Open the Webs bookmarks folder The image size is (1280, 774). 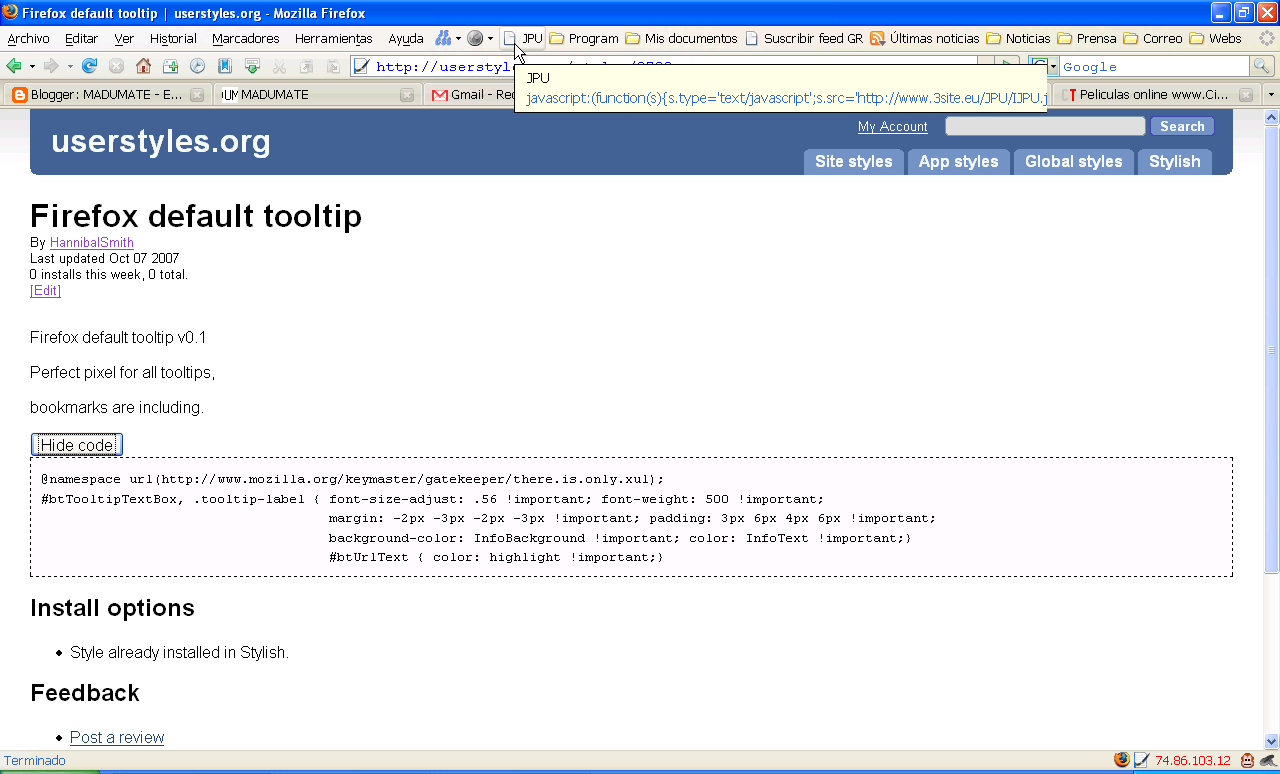pos(1216,38)
